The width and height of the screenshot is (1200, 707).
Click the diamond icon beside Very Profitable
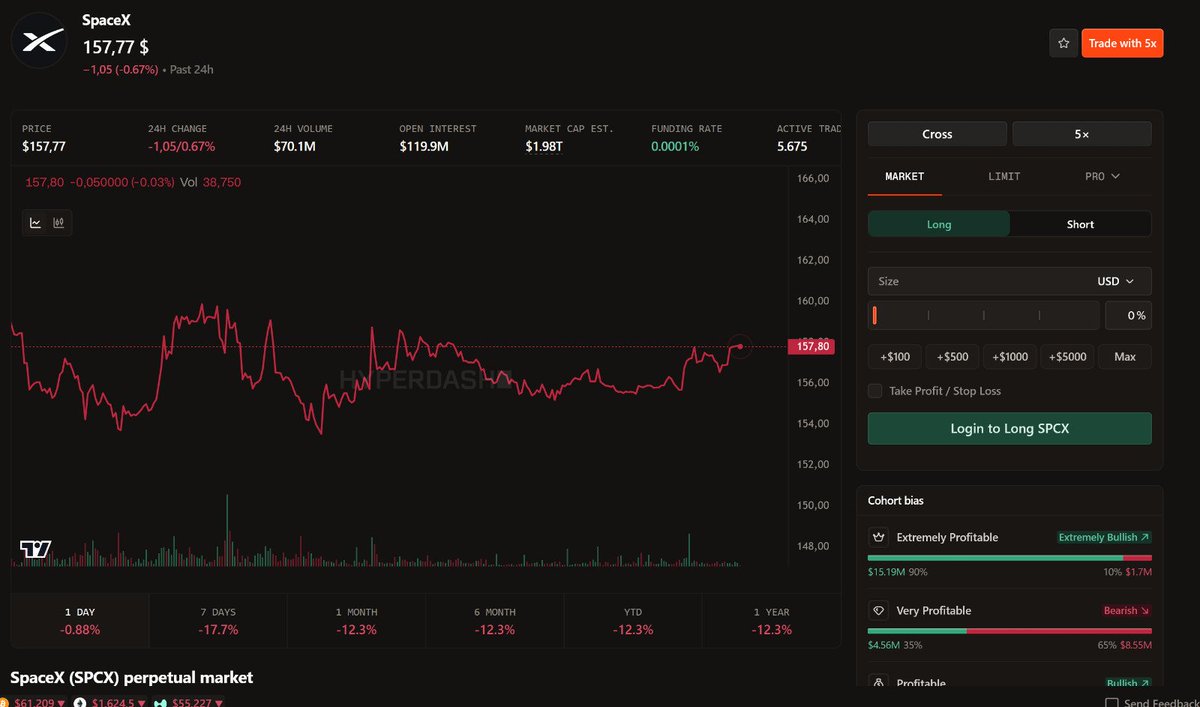click(x=879, y=610)
